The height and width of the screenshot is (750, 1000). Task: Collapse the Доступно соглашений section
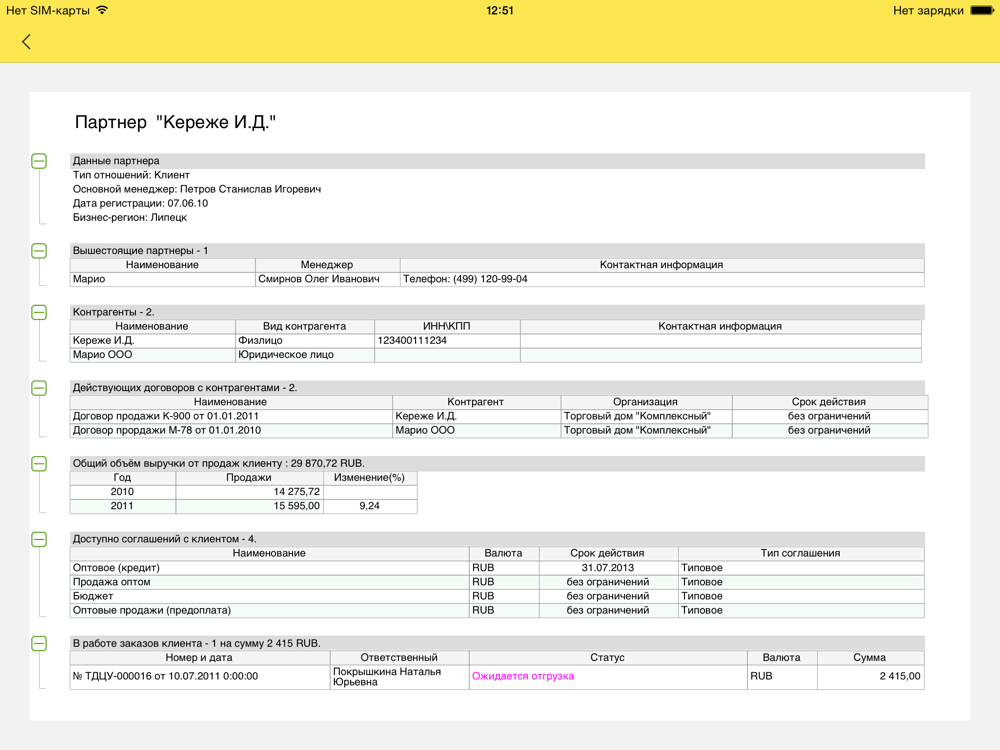(39, 540)
